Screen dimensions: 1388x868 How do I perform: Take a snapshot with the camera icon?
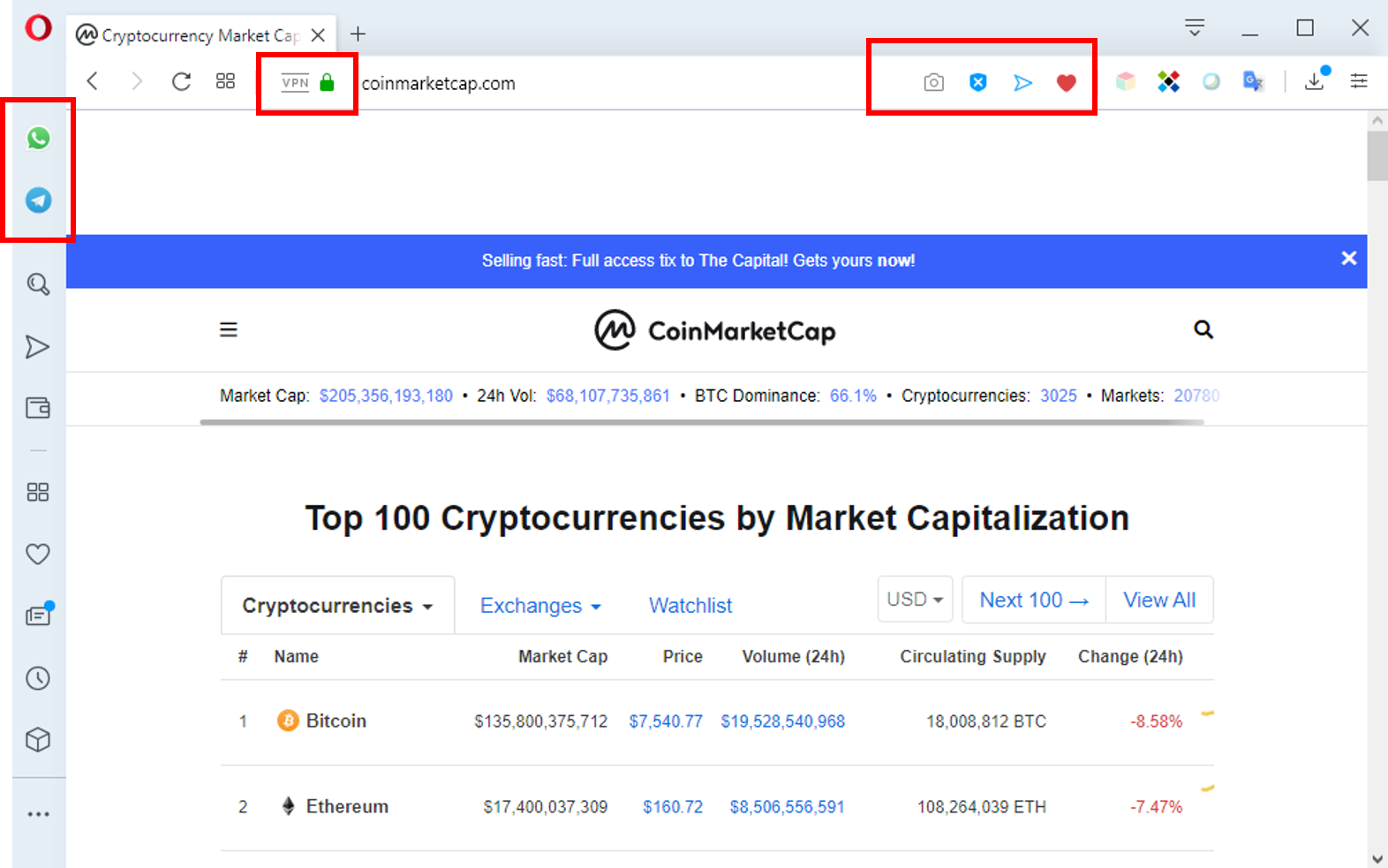(x=933, y=82)
